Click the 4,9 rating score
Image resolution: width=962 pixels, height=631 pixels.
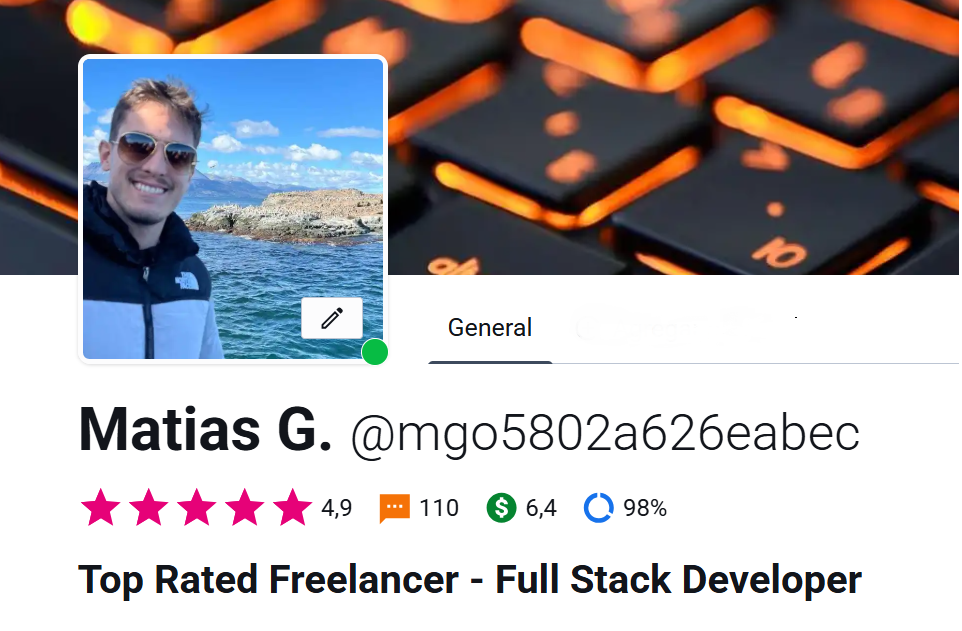[337, 508]
